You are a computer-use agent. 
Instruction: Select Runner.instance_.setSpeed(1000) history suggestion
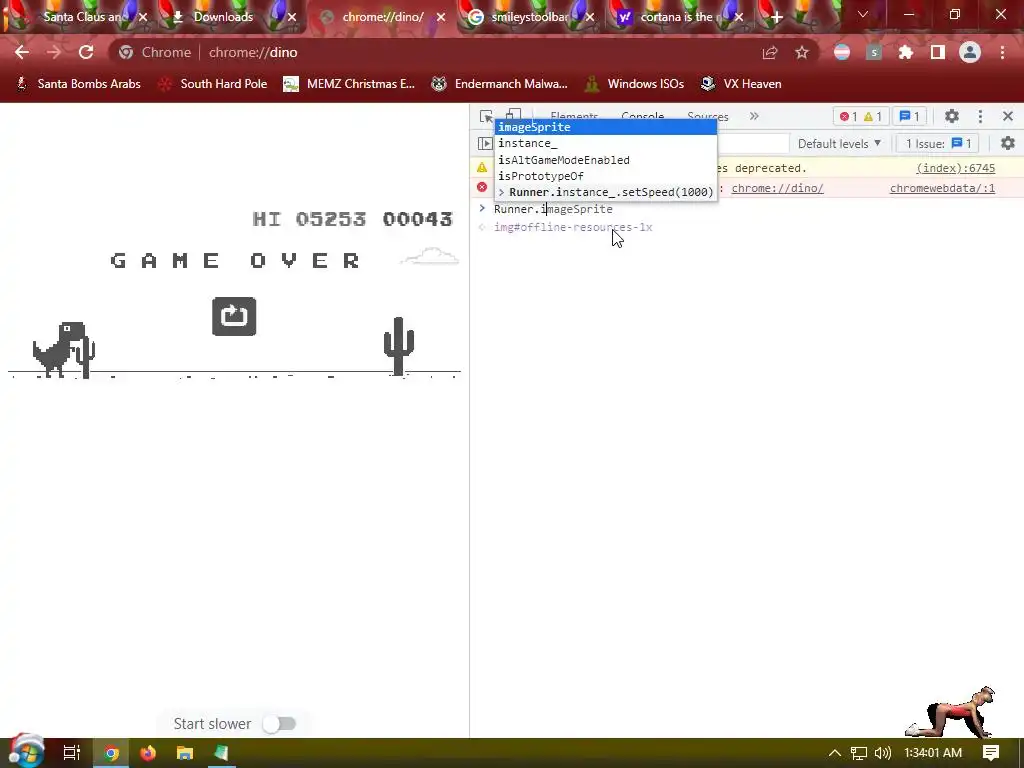pos(605,192)
